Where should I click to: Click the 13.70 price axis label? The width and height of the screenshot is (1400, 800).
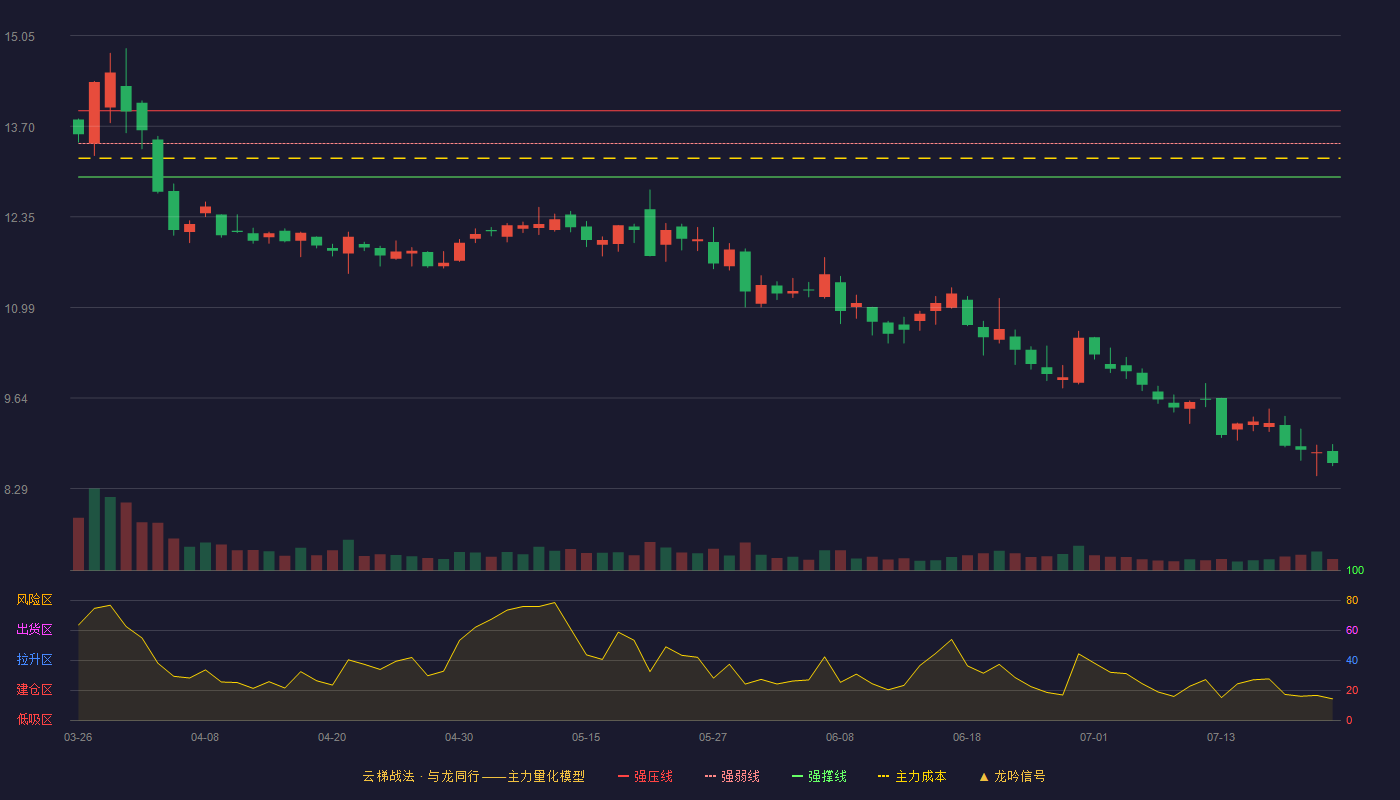point(19,128)
